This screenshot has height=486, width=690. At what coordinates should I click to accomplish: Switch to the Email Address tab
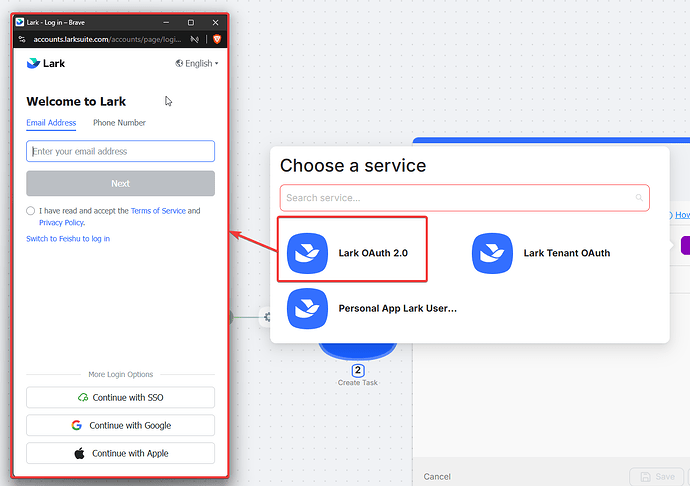pos(51,123)
